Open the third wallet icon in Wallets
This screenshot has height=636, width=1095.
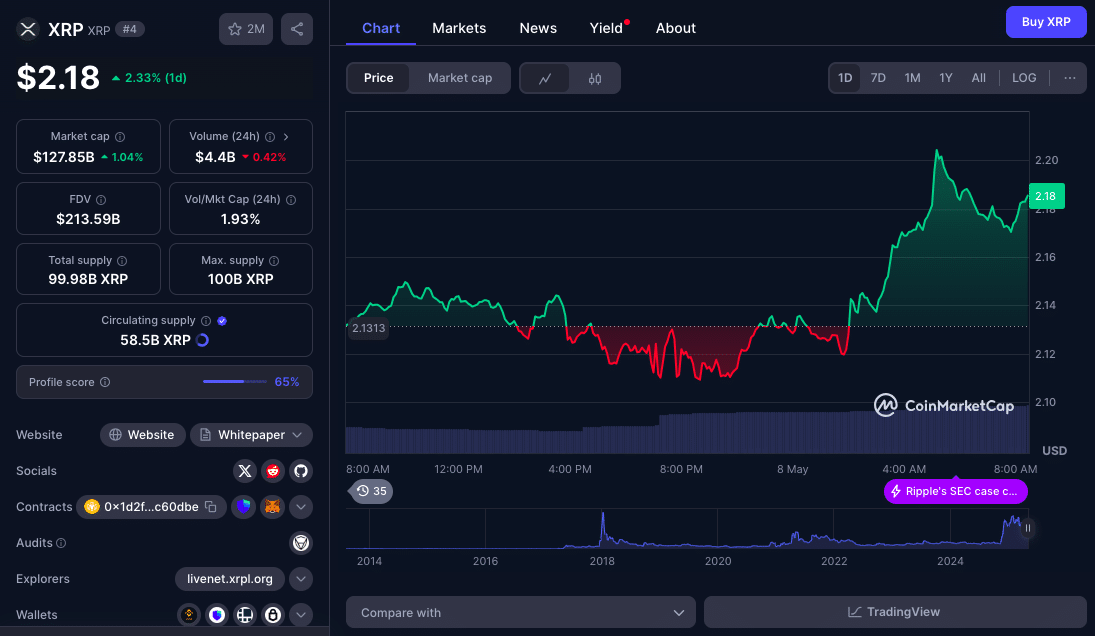[244, 615]
